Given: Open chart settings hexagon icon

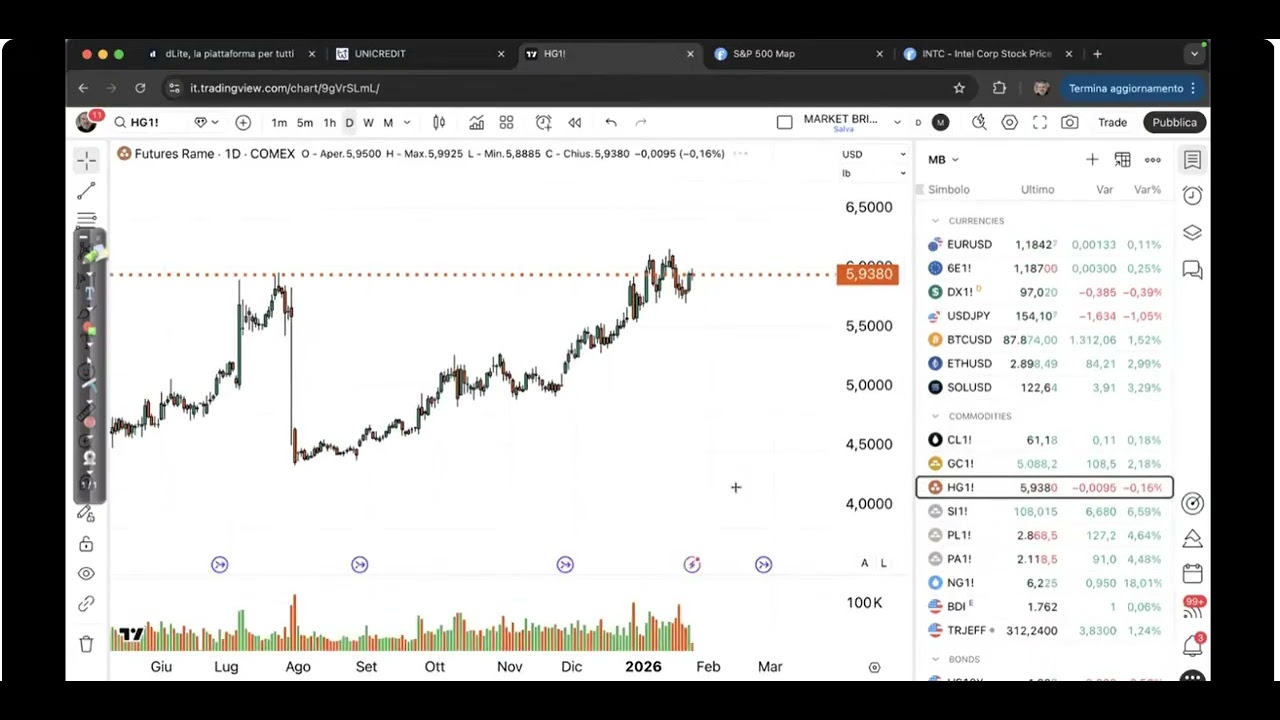Looking at the screenshot, I should click(x=1010, y=122).
